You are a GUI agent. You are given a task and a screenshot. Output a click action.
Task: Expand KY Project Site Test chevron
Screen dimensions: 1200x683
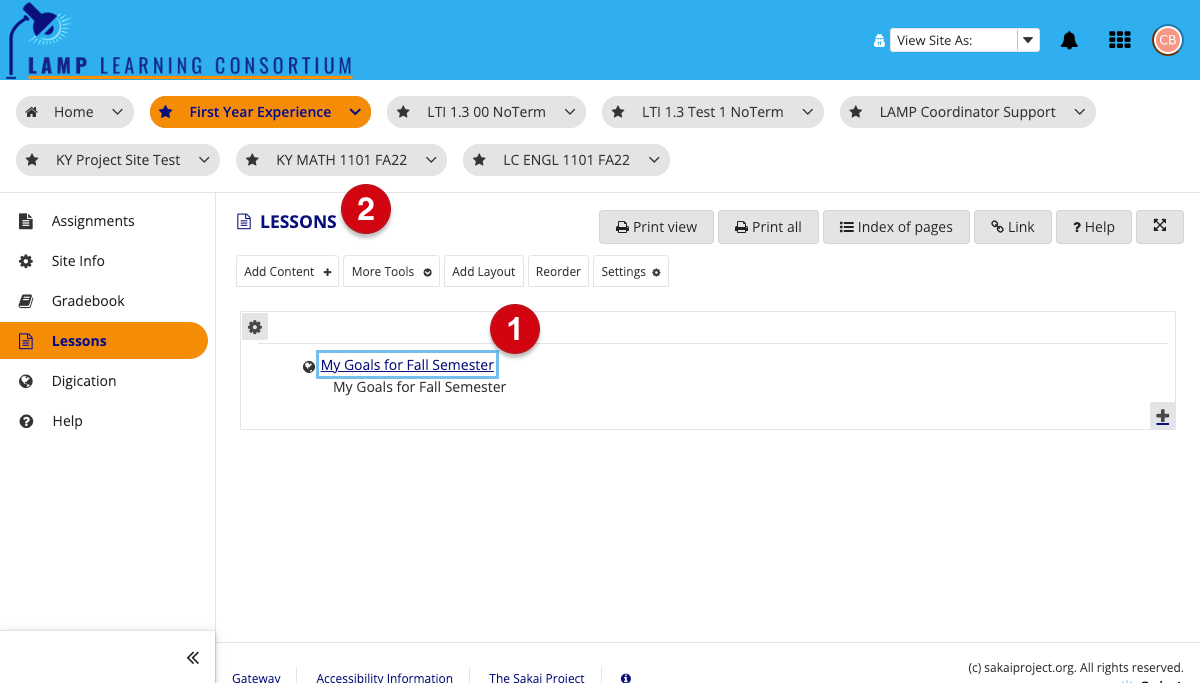coord(204,160)
